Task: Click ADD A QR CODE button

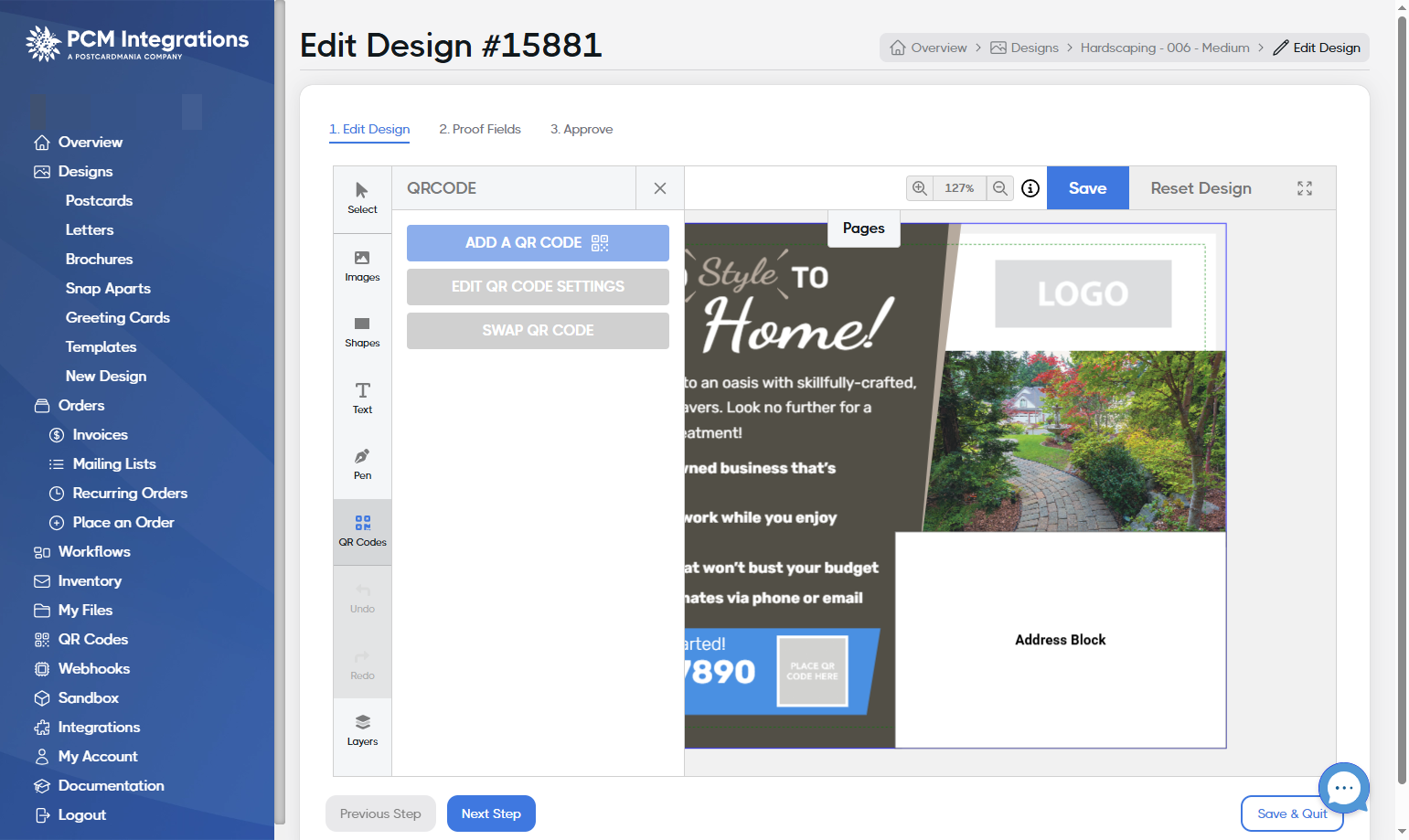Action: pos(538,243)
